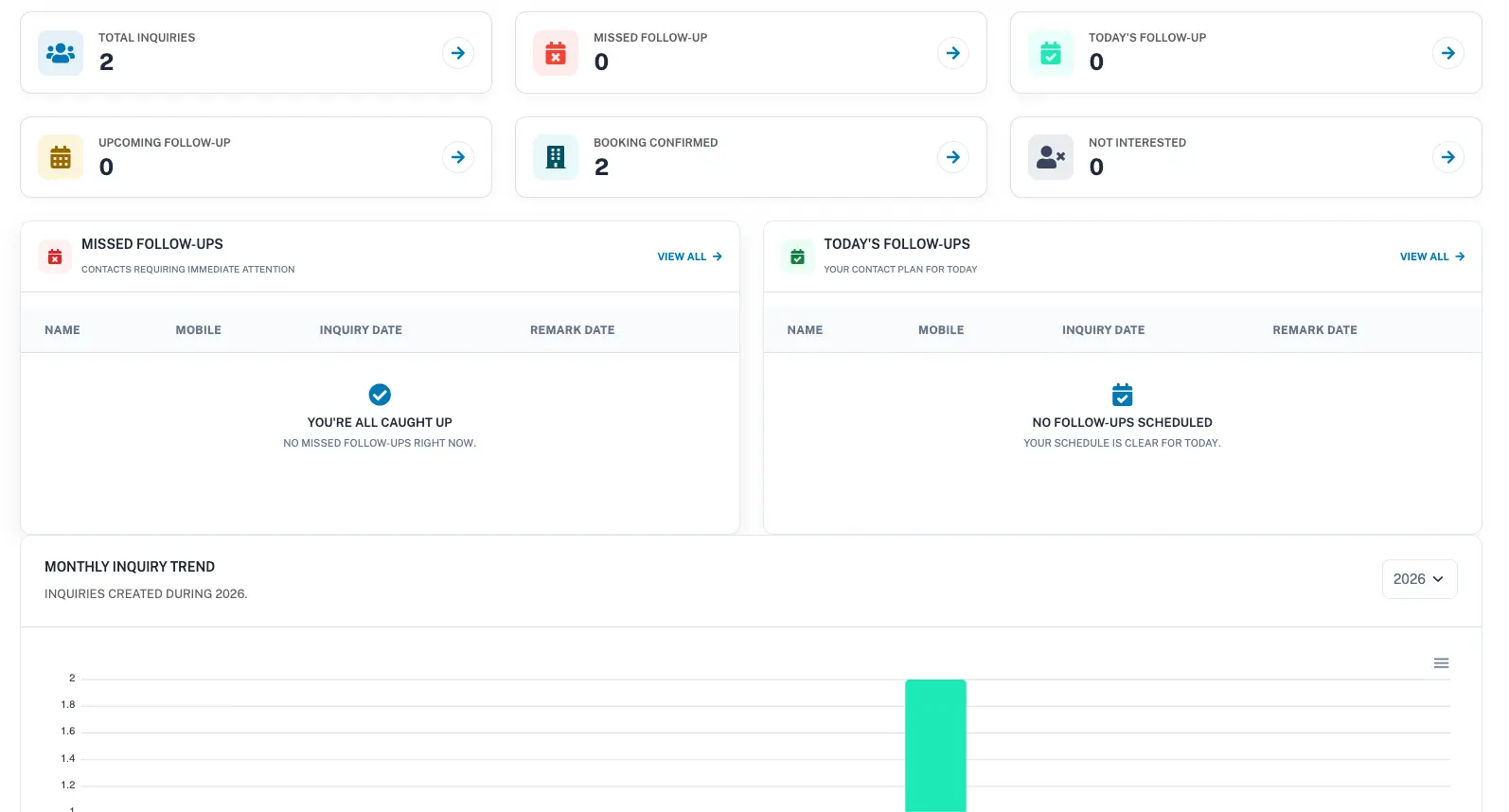Click Mobile column header in Today's Follow-Ups

pos(941,330)
